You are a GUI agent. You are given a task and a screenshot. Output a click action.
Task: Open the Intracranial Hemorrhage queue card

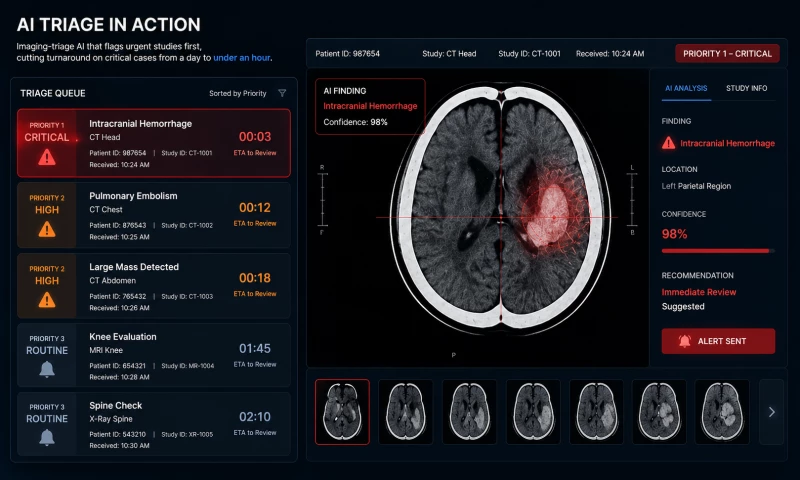pos(154,143)
